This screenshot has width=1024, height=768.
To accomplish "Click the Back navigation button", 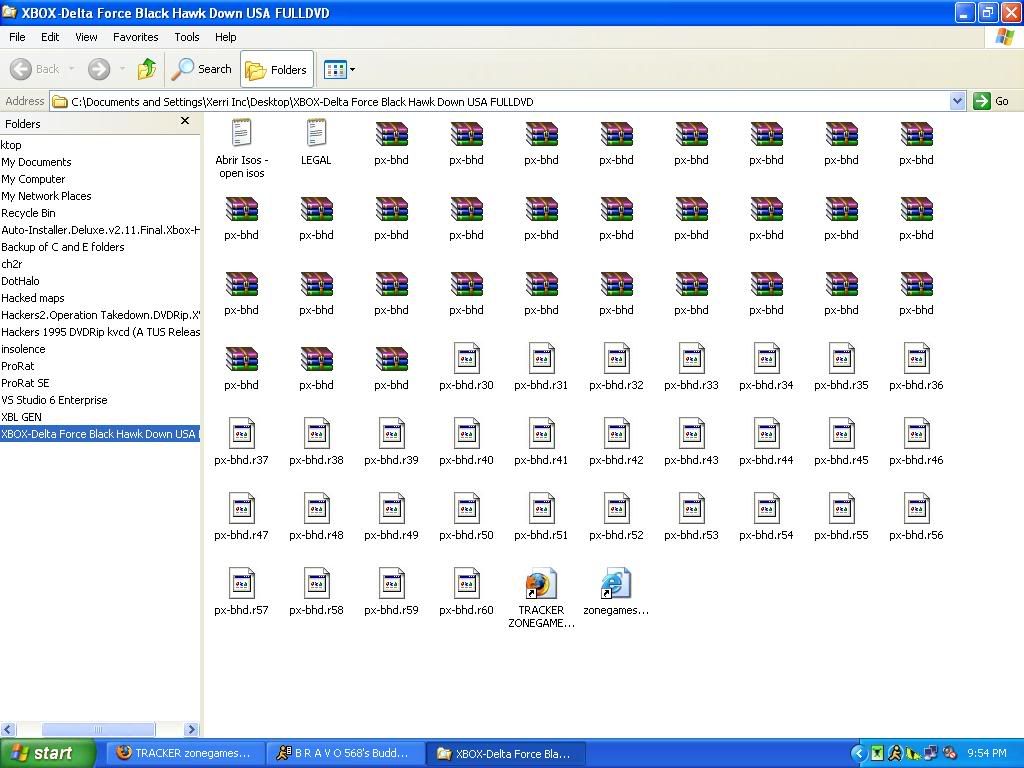I will tap(35, 69).
